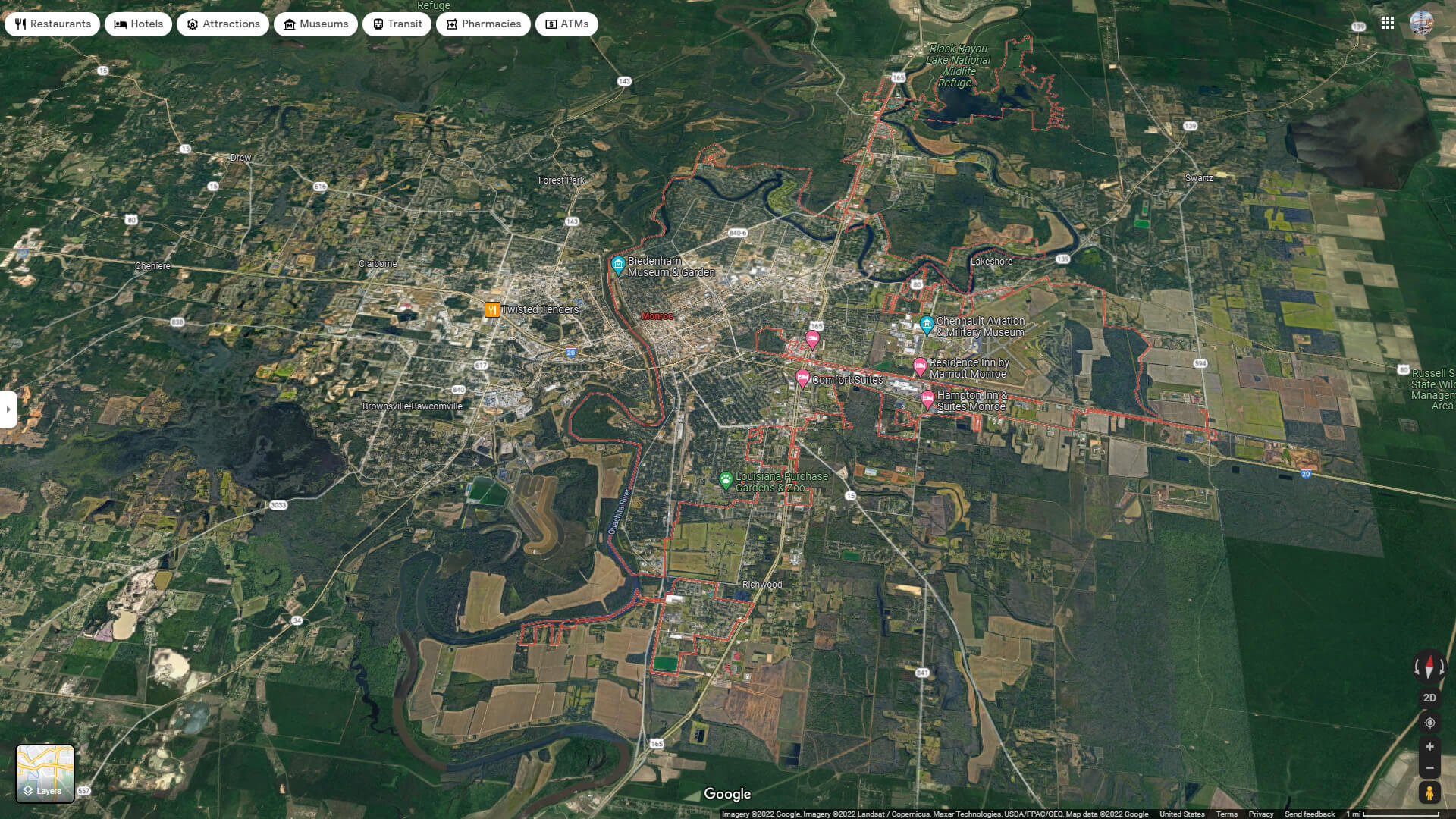
Task: Click the Louisiana Purchase Gardens & Zoo marker
Action: [725, 479]
